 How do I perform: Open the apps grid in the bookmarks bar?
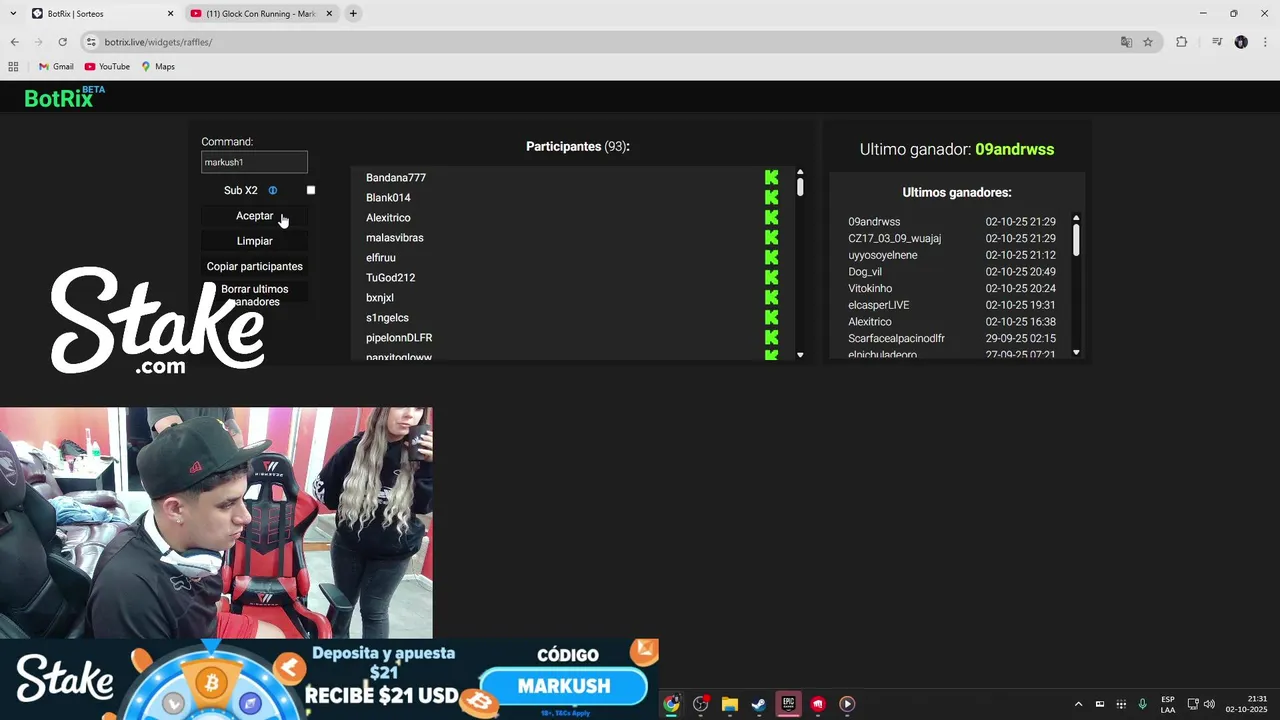click(x=13, y=67)
